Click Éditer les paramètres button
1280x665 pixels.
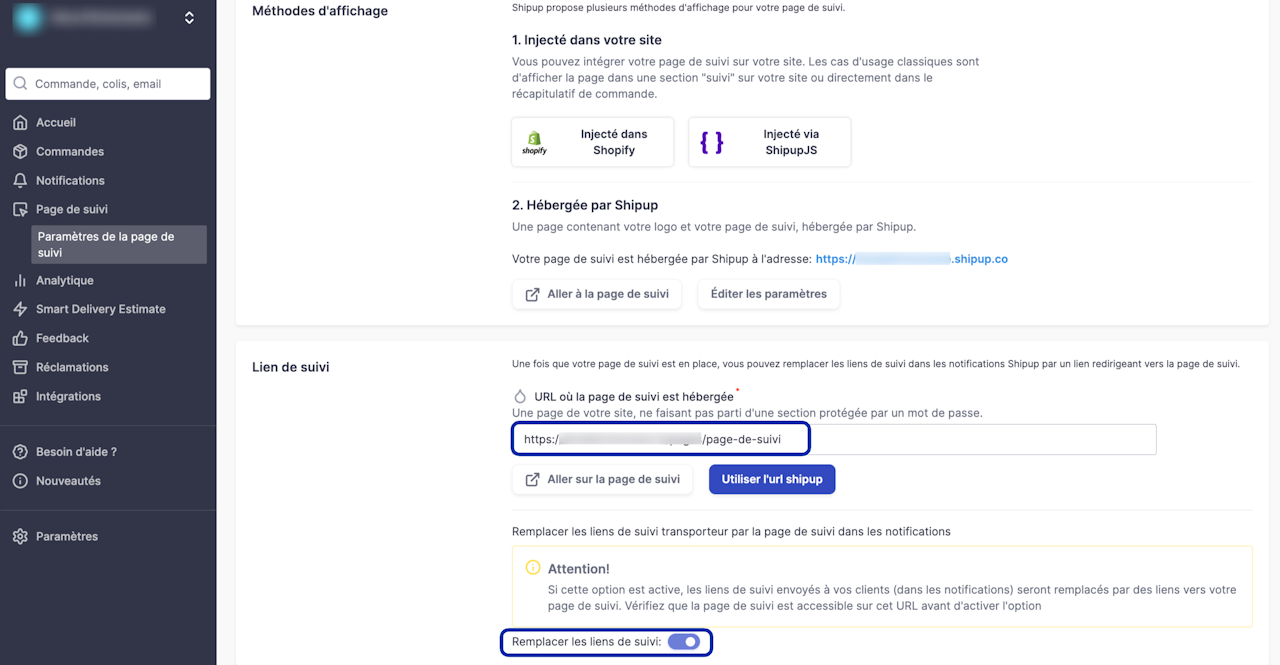(x=768, y=295)
